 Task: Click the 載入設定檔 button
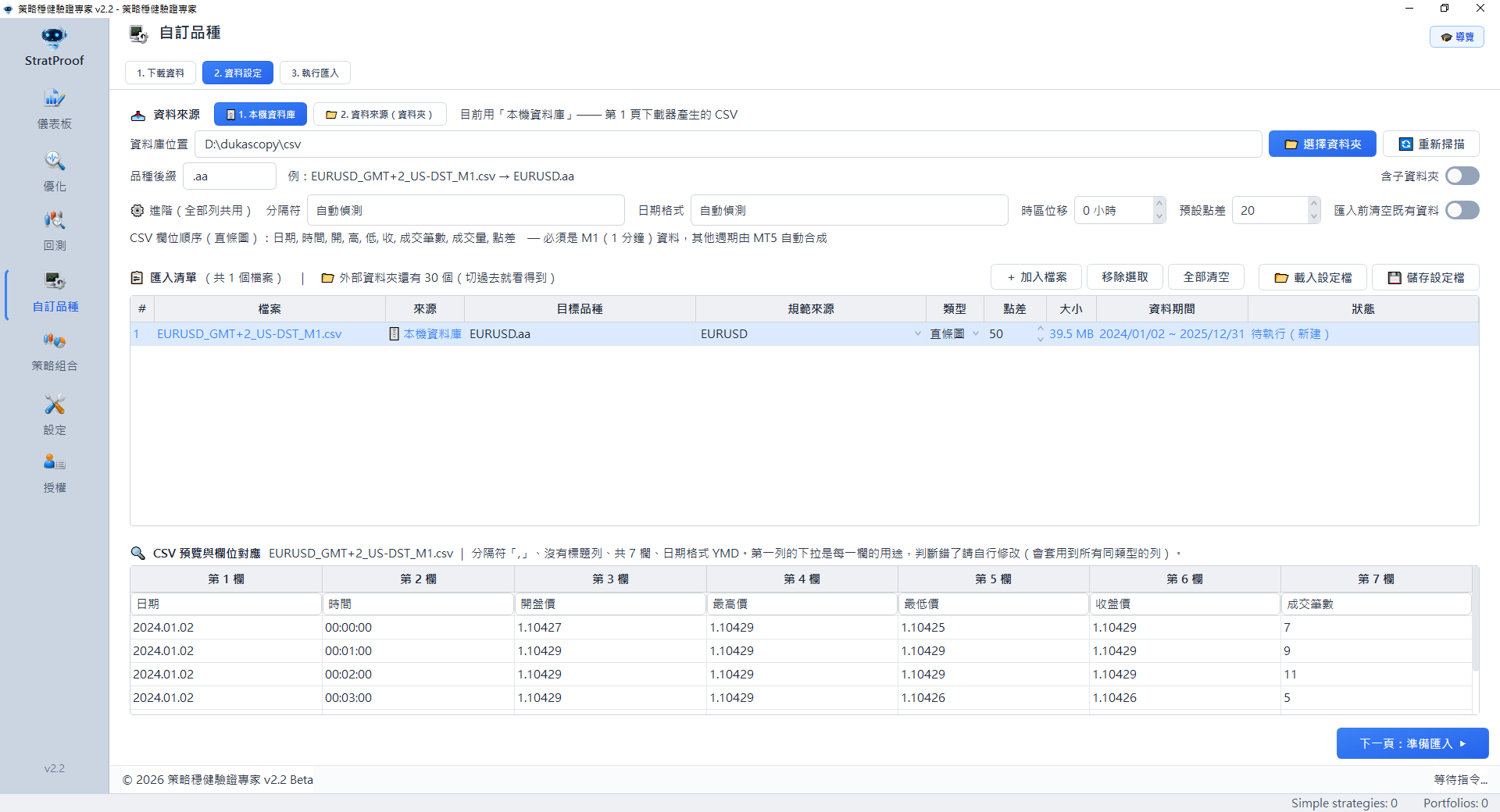[1312, 278]
